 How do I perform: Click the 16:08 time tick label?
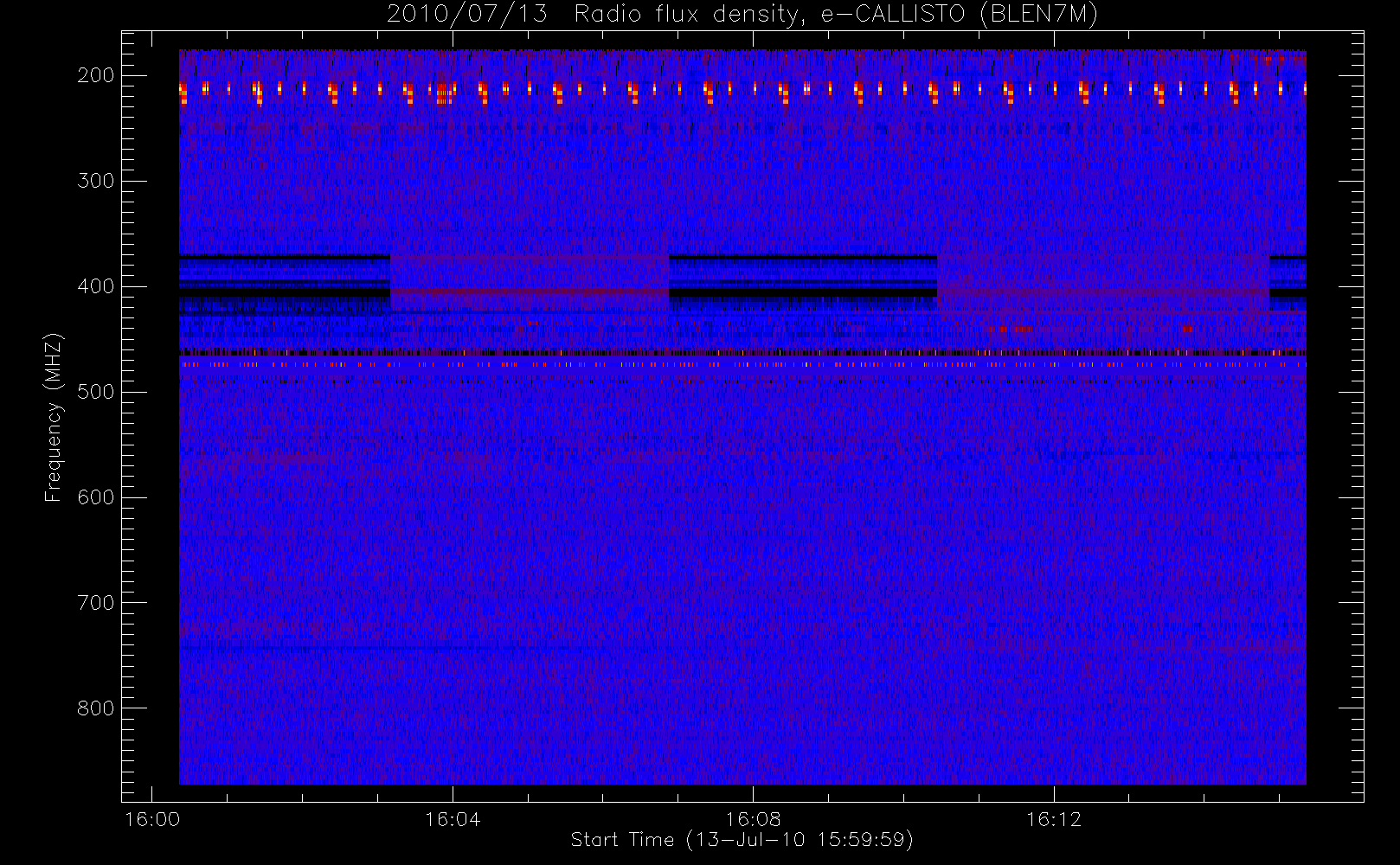[x=753, y=819]
